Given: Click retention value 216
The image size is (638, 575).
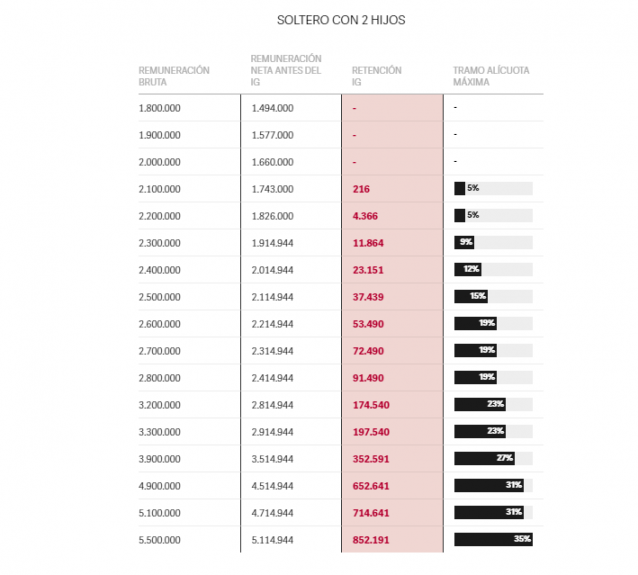Looking at the screenshot, I should pos(362,188).
